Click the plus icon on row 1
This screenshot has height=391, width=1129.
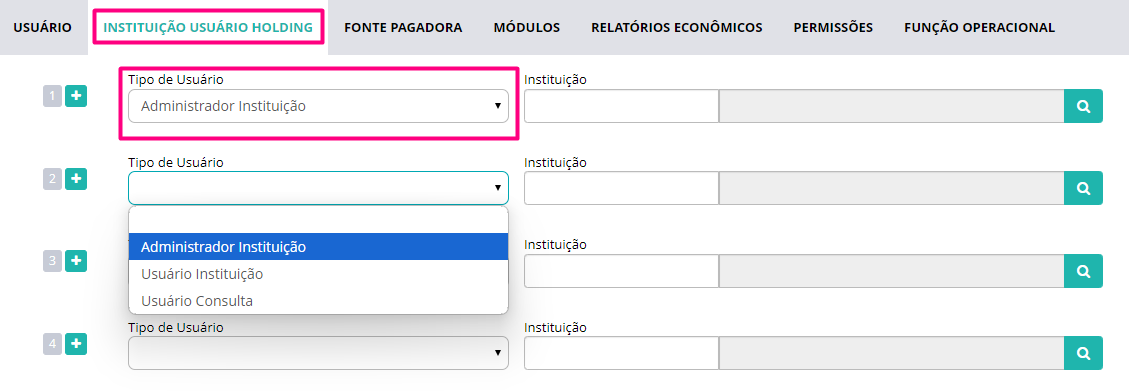click(76, 96)
